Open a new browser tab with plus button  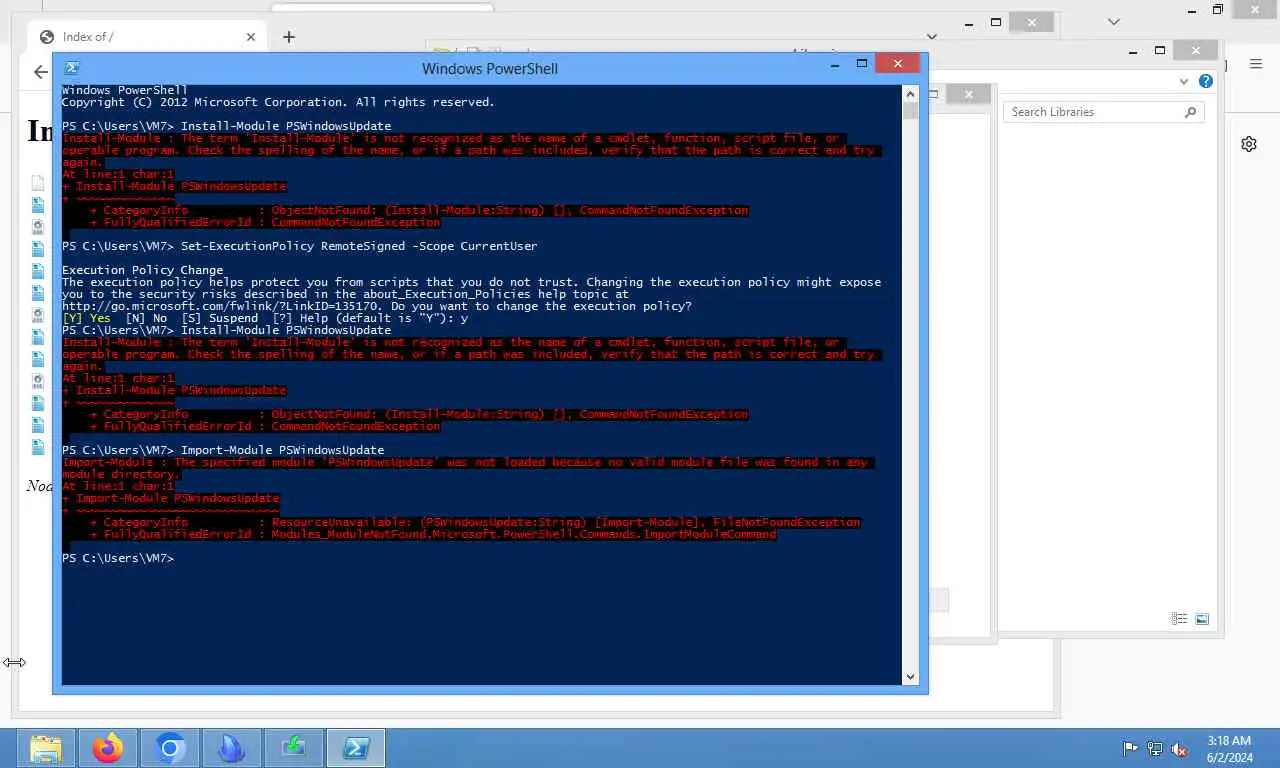click(x=289, y=37)
